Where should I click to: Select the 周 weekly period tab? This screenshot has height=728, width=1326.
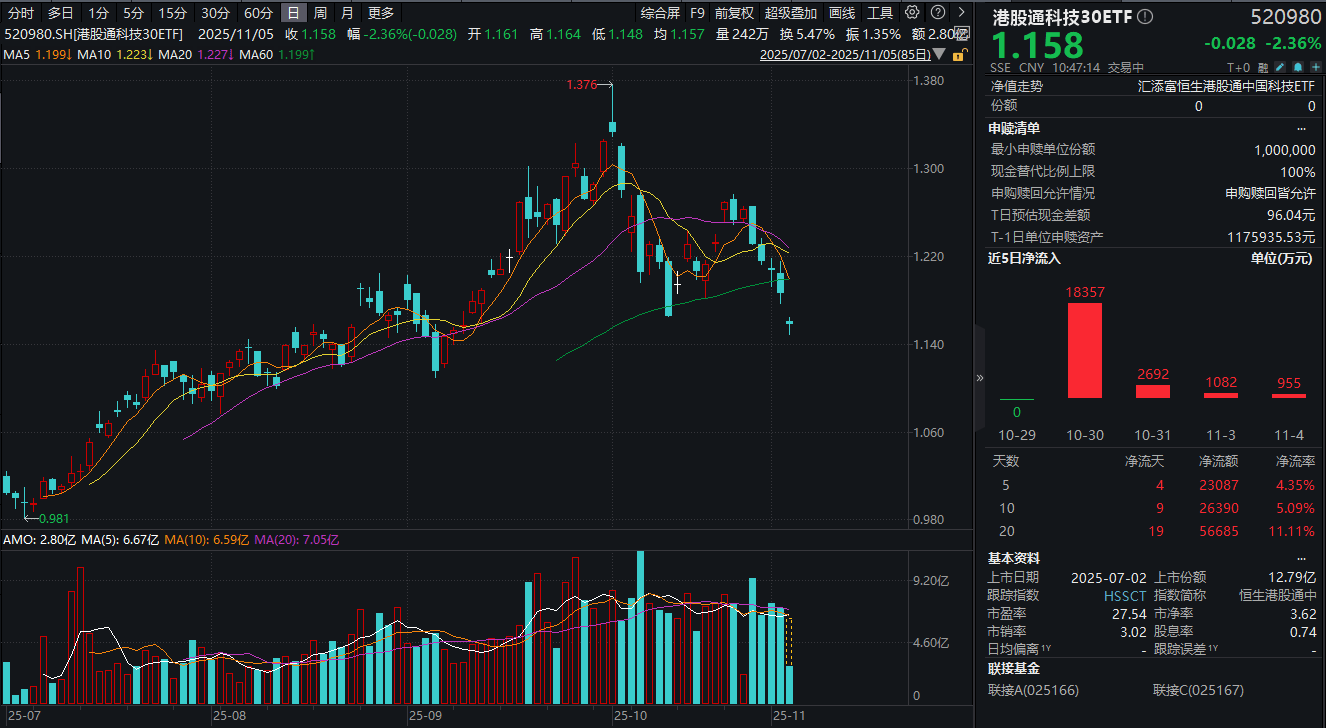[x=320, y=13]
